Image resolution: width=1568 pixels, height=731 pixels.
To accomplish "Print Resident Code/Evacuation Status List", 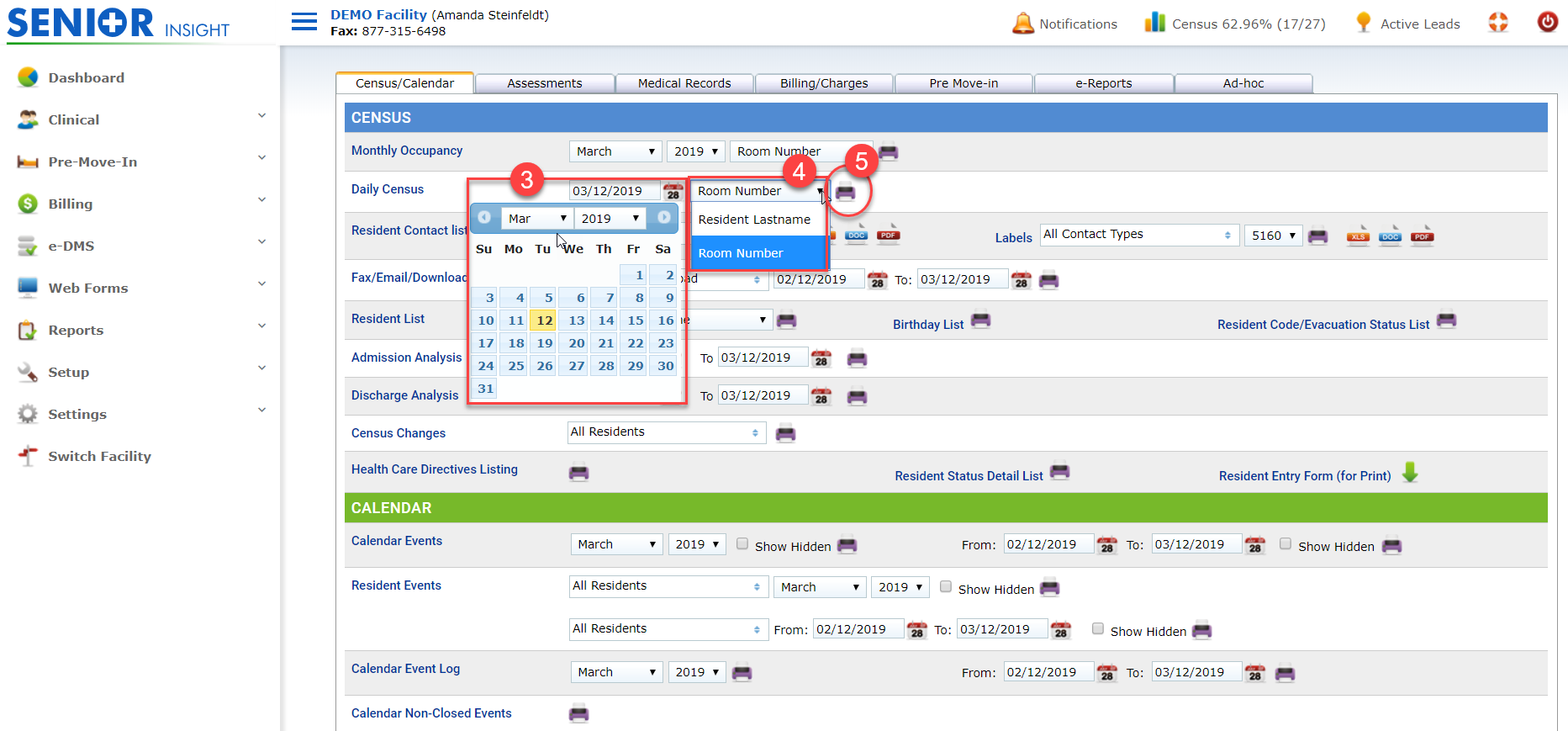I will pyautogui.click(x=1447, y=320).
